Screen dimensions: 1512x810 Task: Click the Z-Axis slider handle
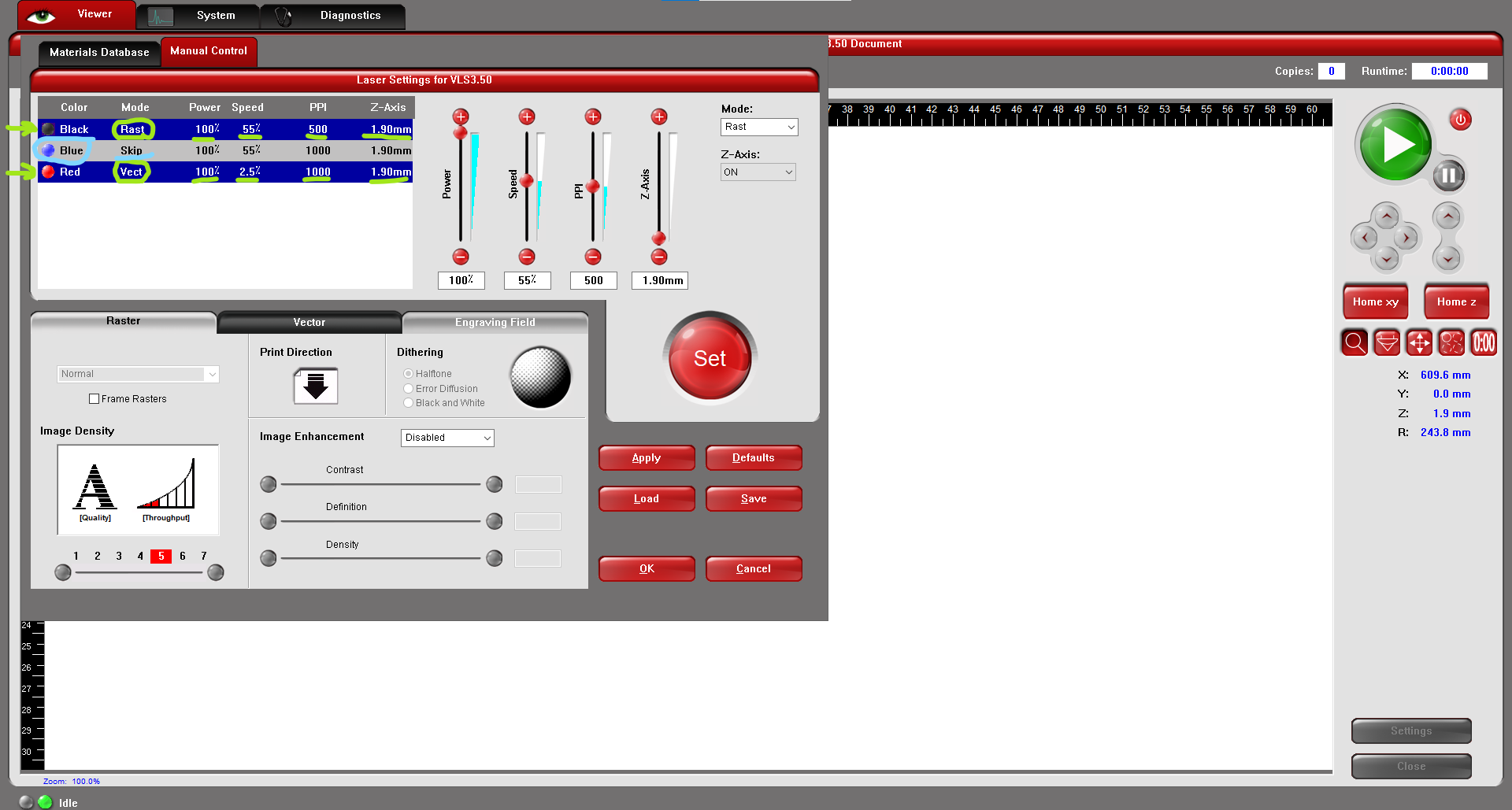click(x=659, y=238)
